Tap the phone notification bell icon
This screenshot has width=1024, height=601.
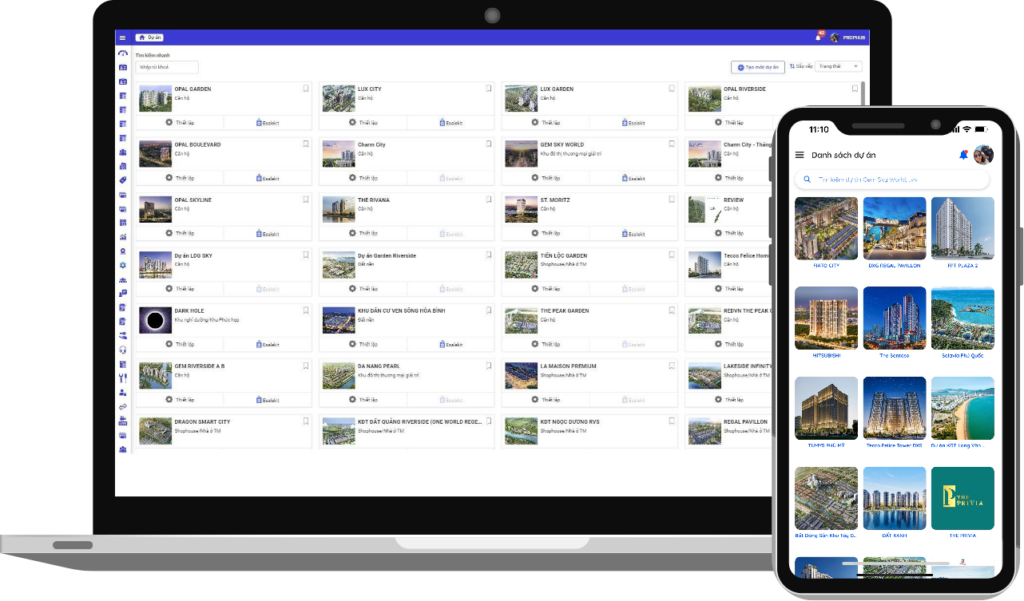pyautogui.click(x=963, y=155)
